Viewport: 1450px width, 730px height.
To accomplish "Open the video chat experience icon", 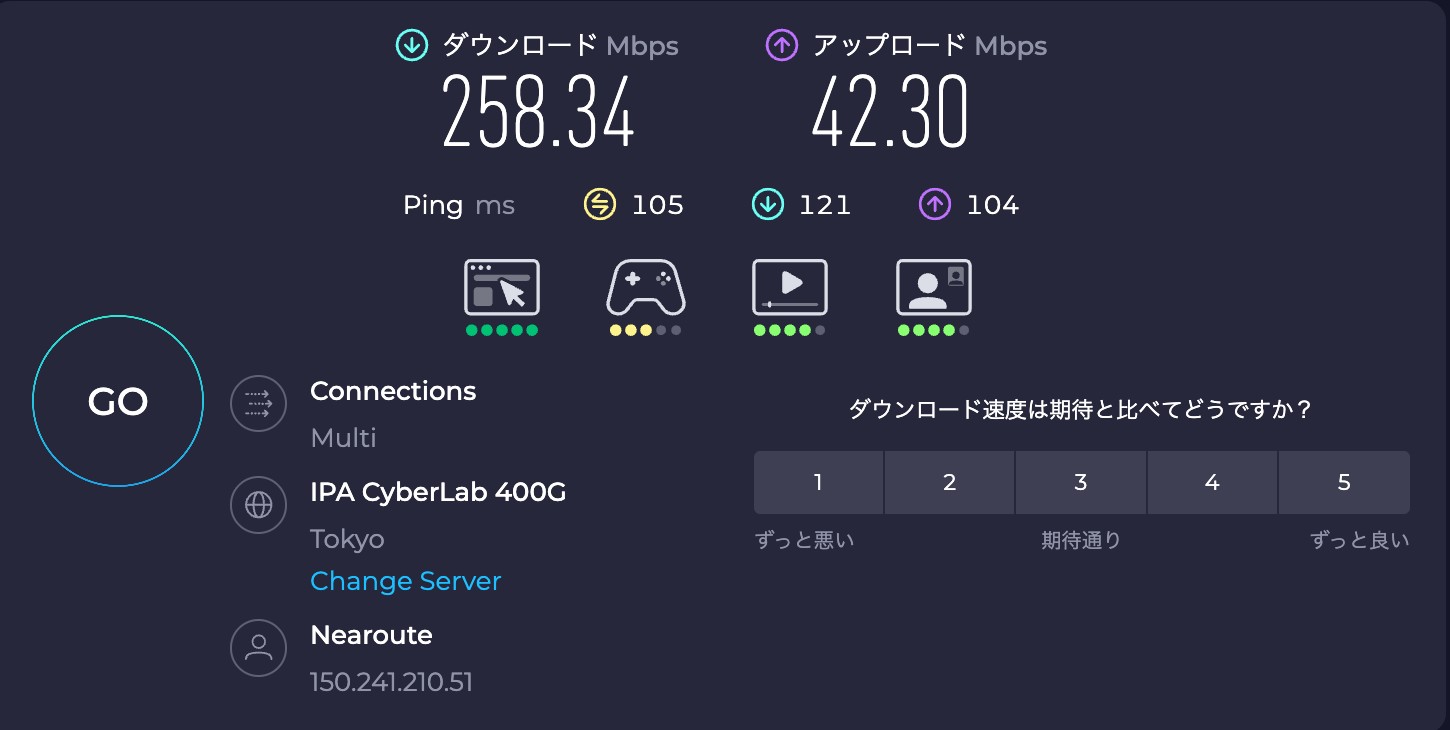I will click(x=933, y=288).
